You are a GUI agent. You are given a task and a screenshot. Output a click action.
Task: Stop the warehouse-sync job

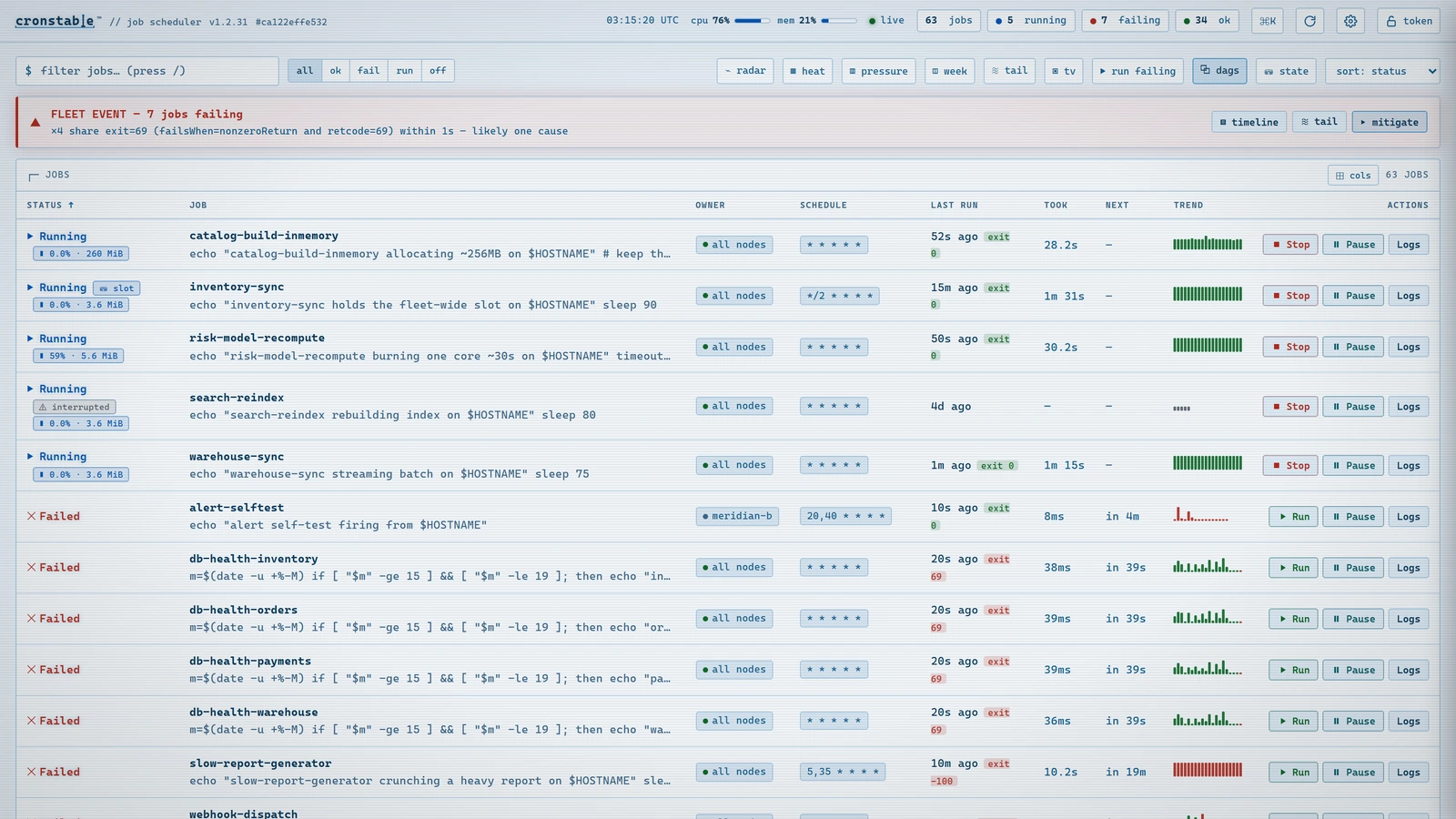click(x=1290, y=466)
